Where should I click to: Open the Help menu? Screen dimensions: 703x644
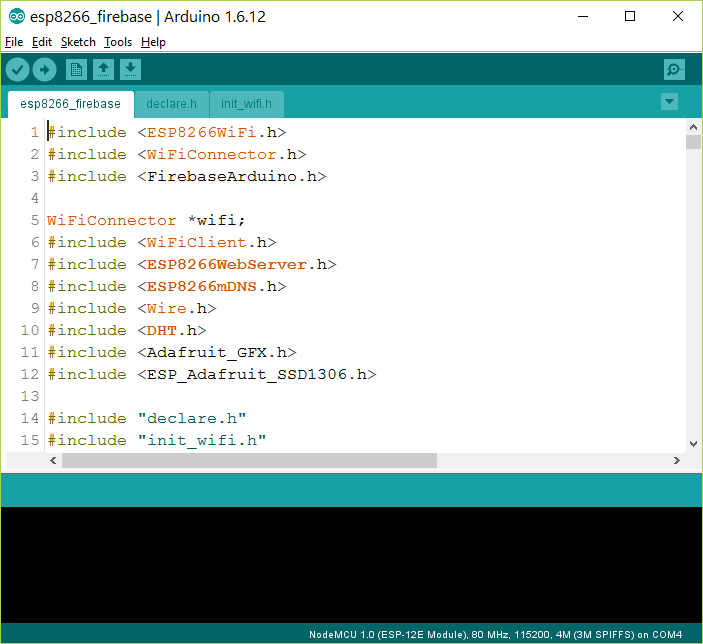[x=153, y=42]
